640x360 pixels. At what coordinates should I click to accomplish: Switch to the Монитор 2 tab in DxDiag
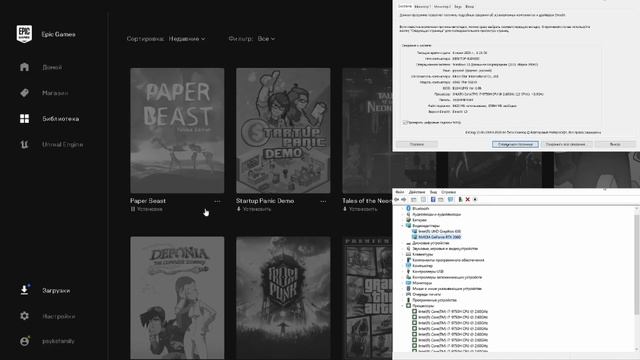[442, 7]
